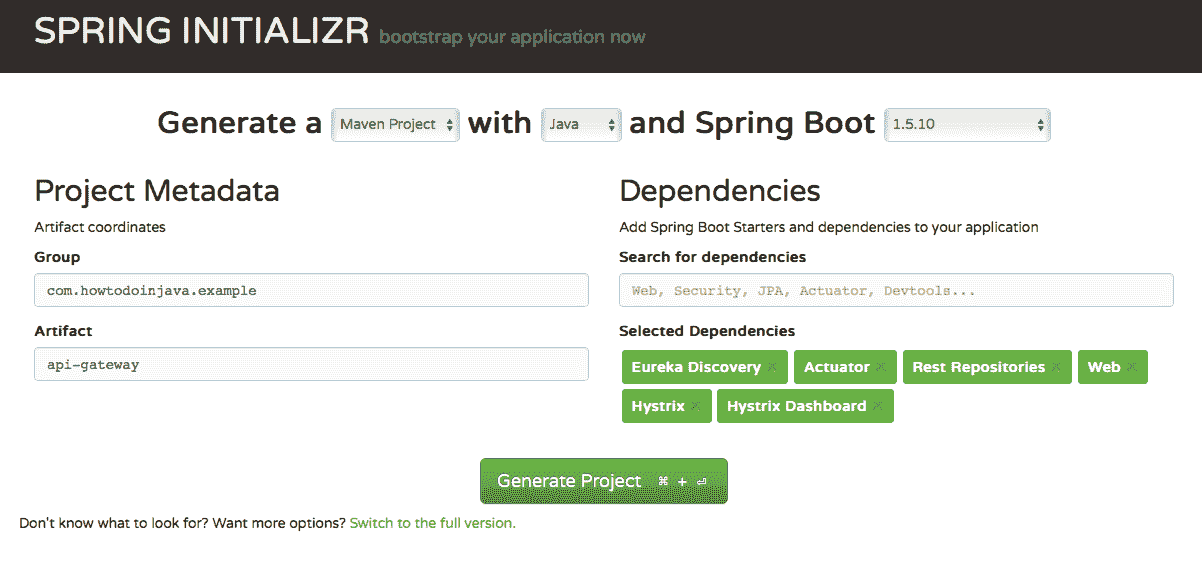Select the Eureka Discovery dependency tag

pos(705,367)
